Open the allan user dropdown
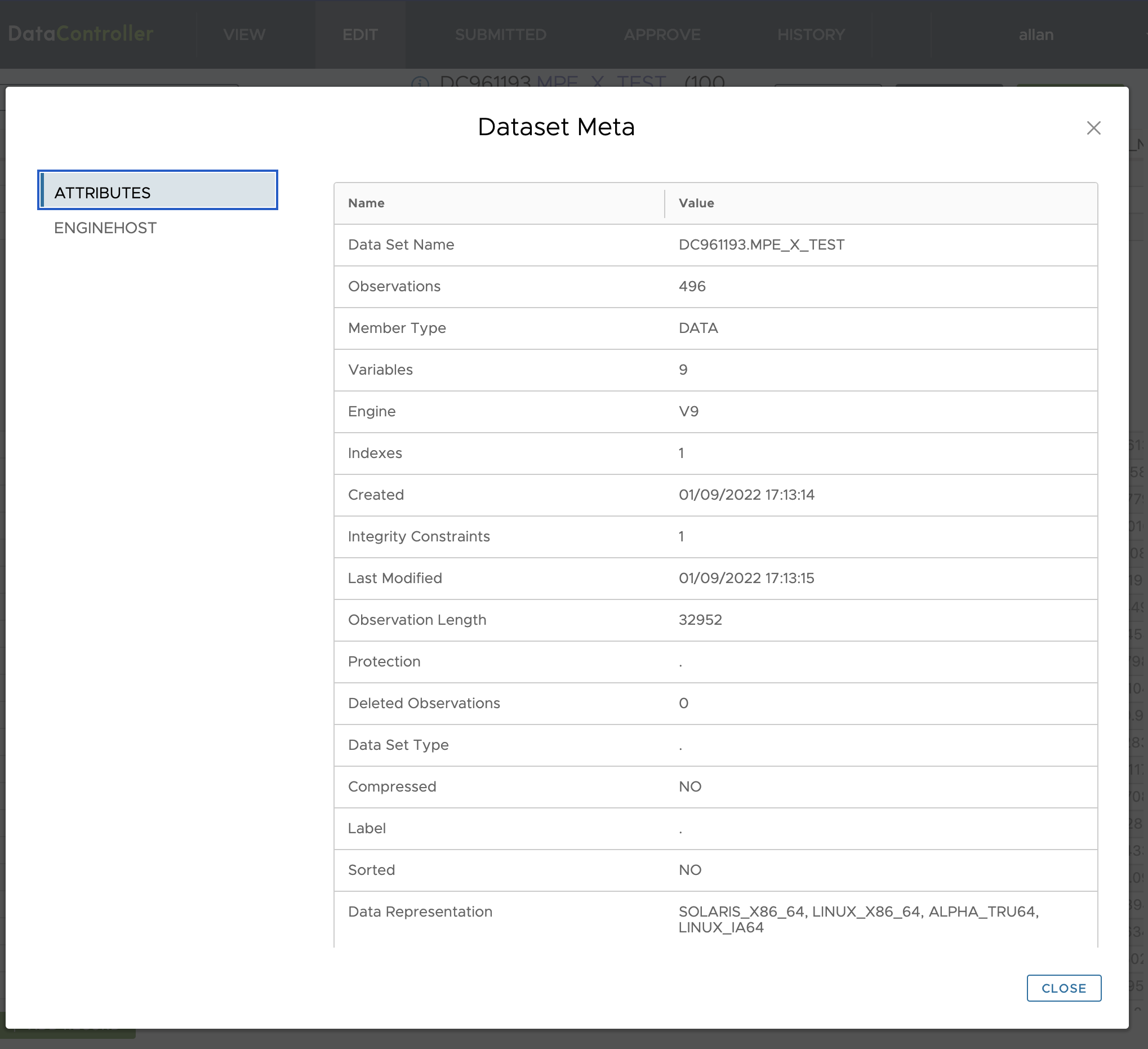The width and height of the screenshot is (1148, 1049). point(1035,35)
